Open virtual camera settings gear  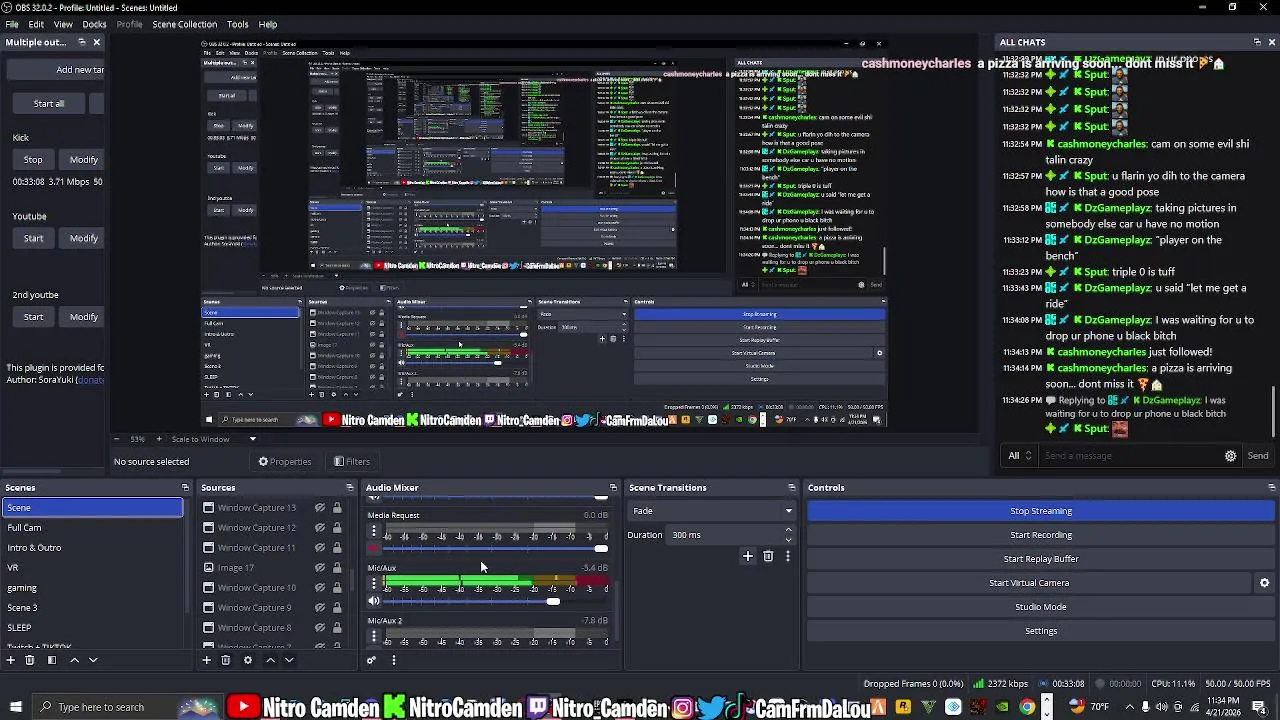[1264, 583]
